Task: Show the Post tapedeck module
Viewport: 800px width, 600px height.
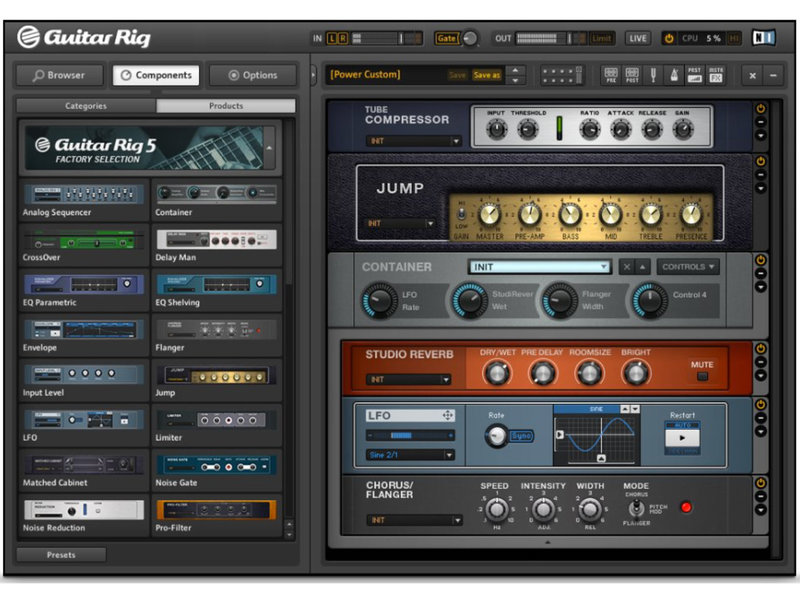Action: pos(632,75)
